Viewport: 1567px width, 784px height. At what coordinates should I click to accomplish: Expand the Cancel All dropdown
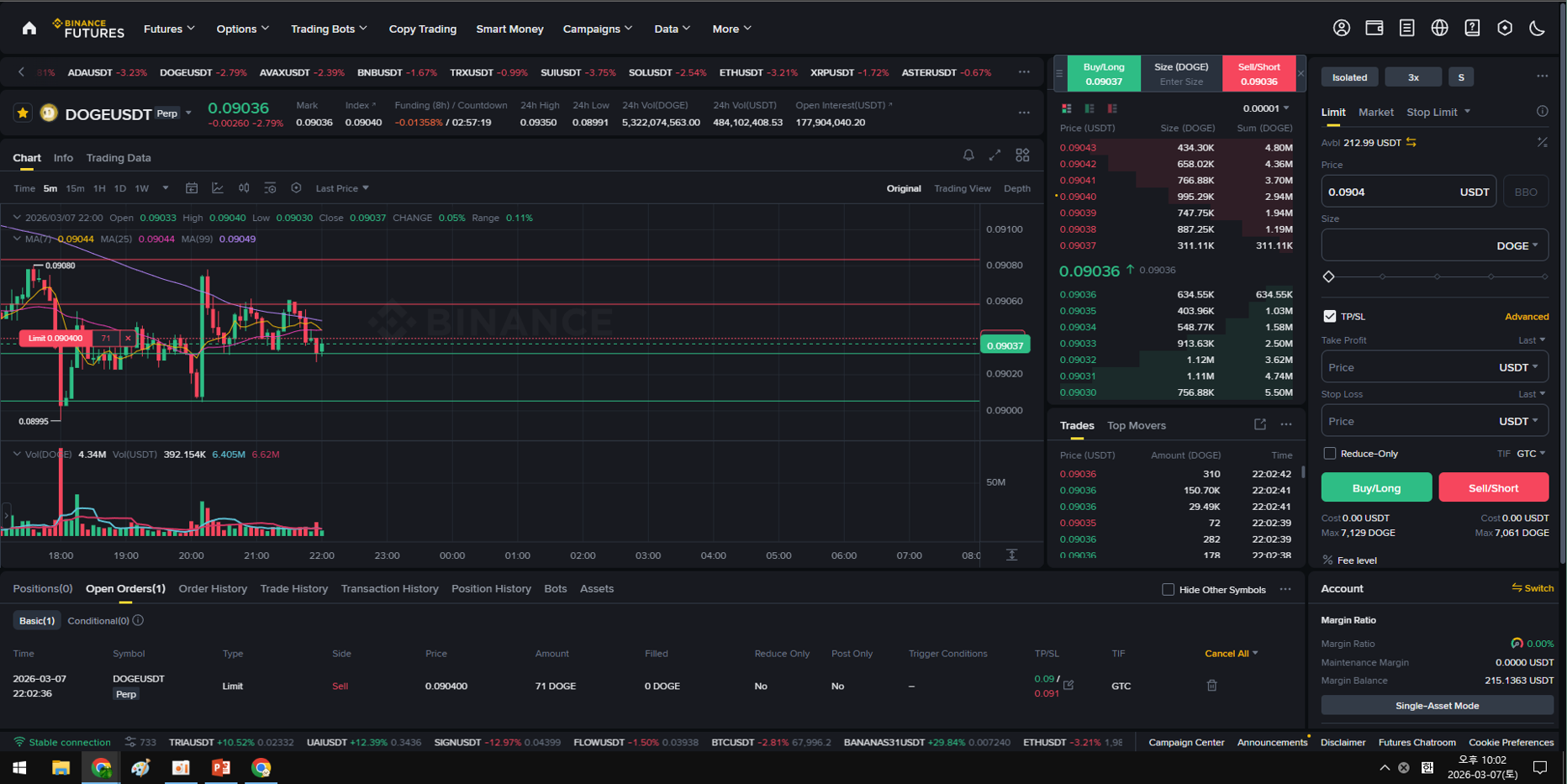(x=1231, y=653)
